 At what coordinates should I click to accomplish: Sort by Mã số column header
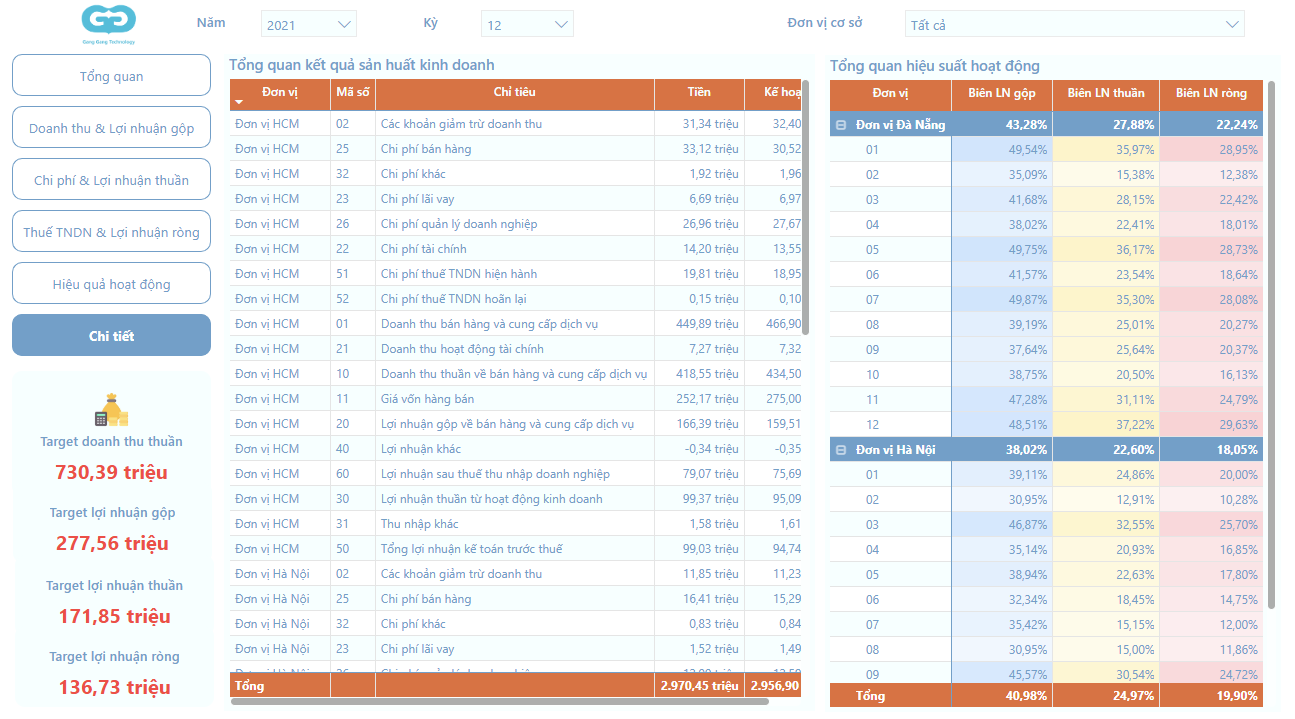[353, 92]
